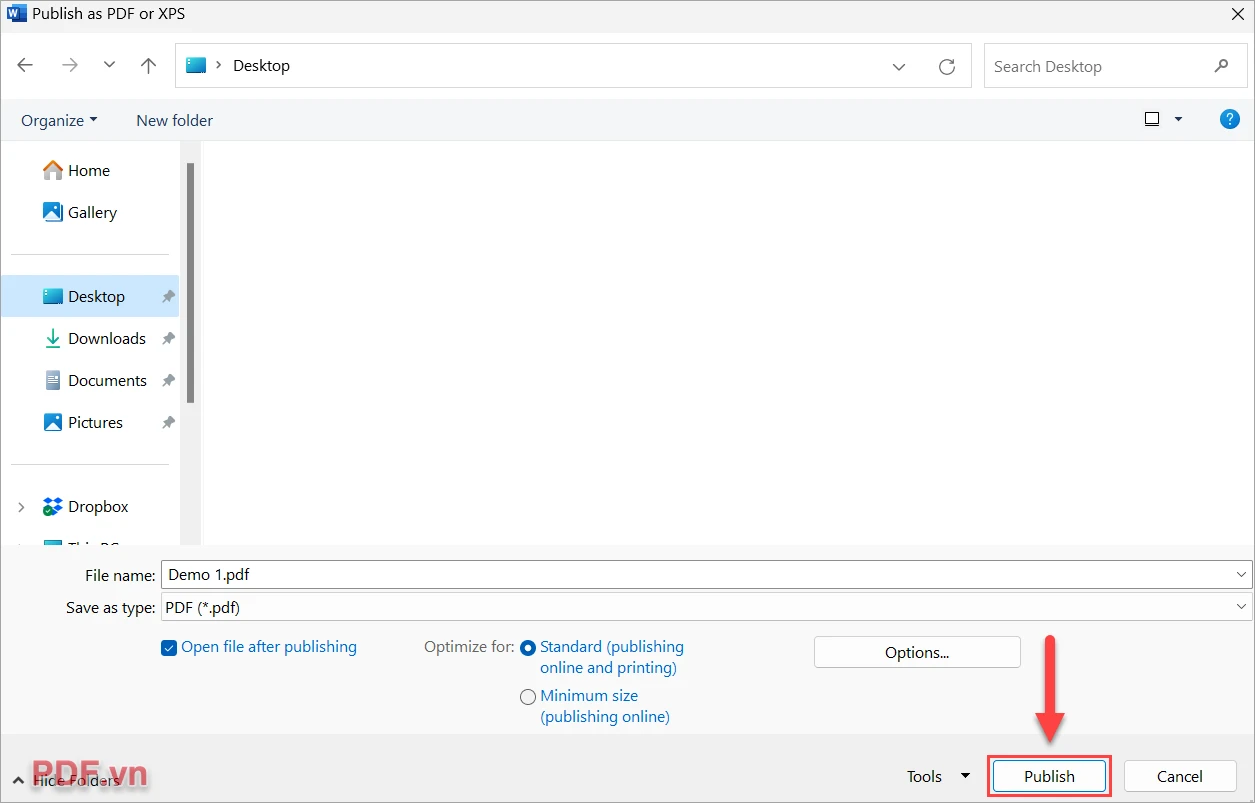1255x803 pixels.
Task: Select Minimum size radio button
Action: [x=528, y=696]
